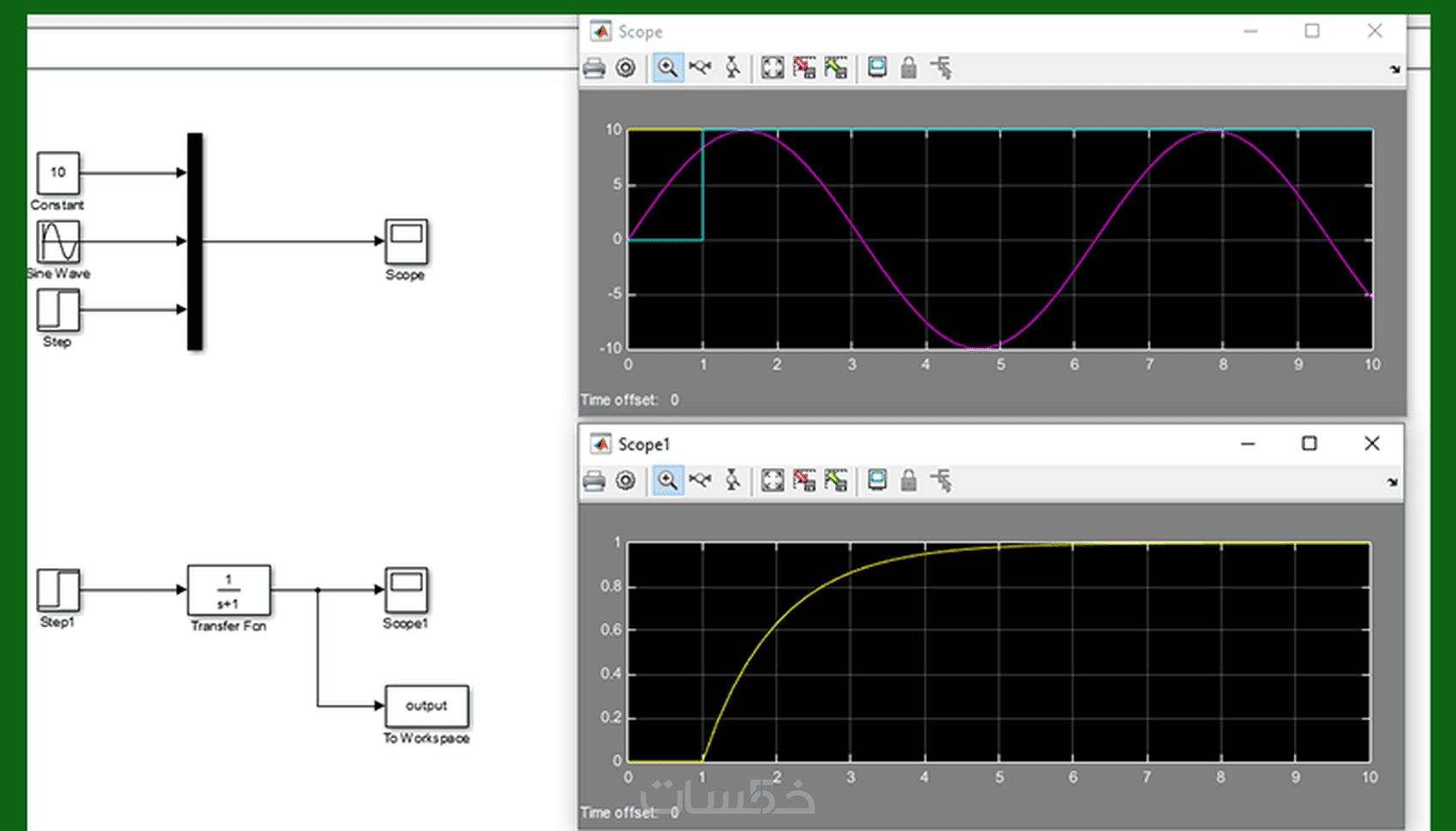This screenshot has height=831, width=1456.
Task: Click Autoscale icon in Scope window
Action: point(773,68)
